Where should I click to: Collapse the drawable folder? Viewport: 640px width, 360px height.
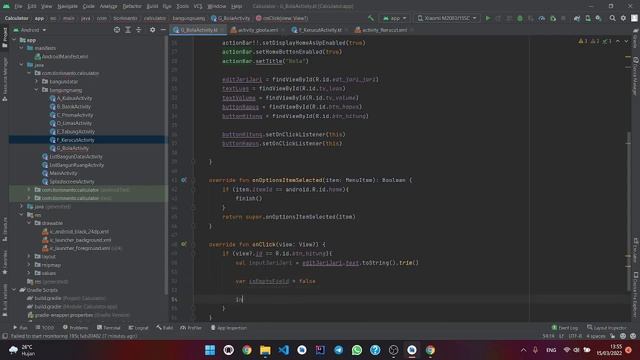29,223
